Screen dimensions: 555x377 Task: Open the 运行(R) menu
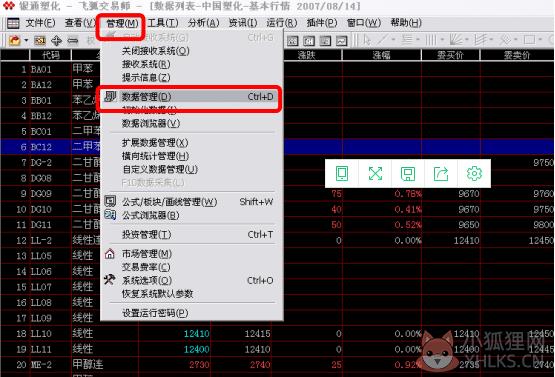pos(282,23)
